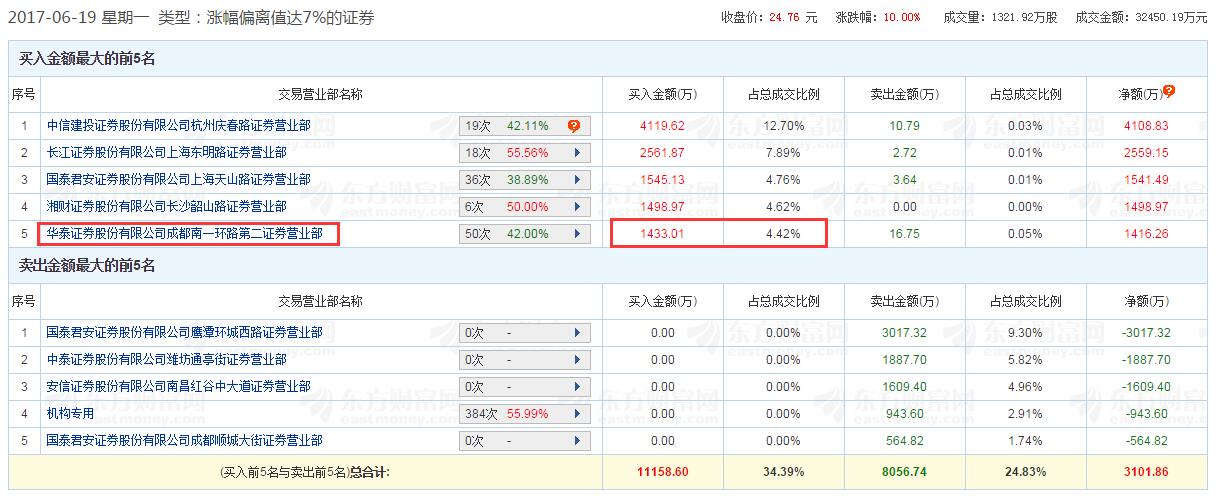Open 华泰证券成都南一环路第二证券营业部 link
This screenshot has height=498, width=1223.
[x=185, y=234]
